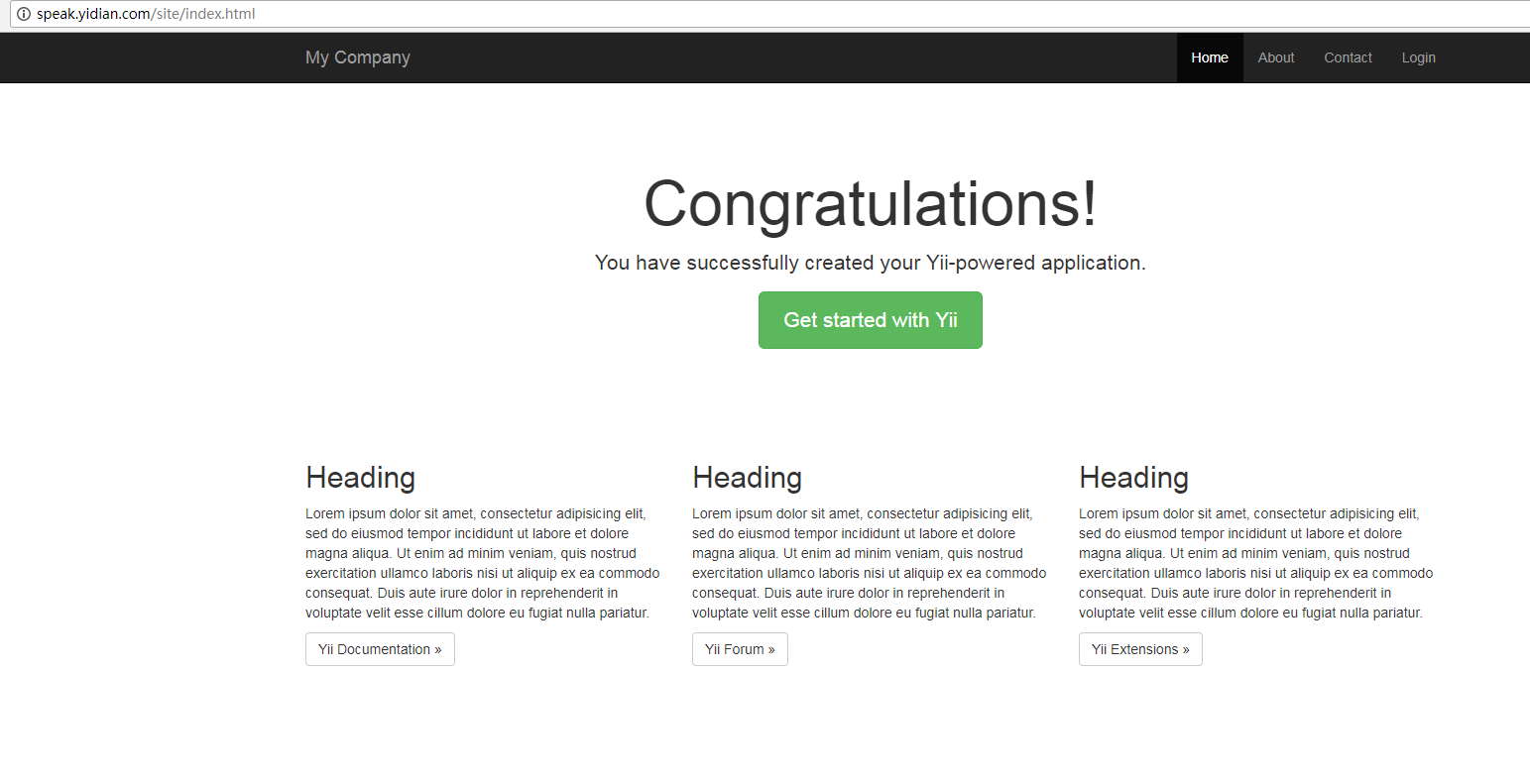Open the My Company brand link

pos(358,57)
